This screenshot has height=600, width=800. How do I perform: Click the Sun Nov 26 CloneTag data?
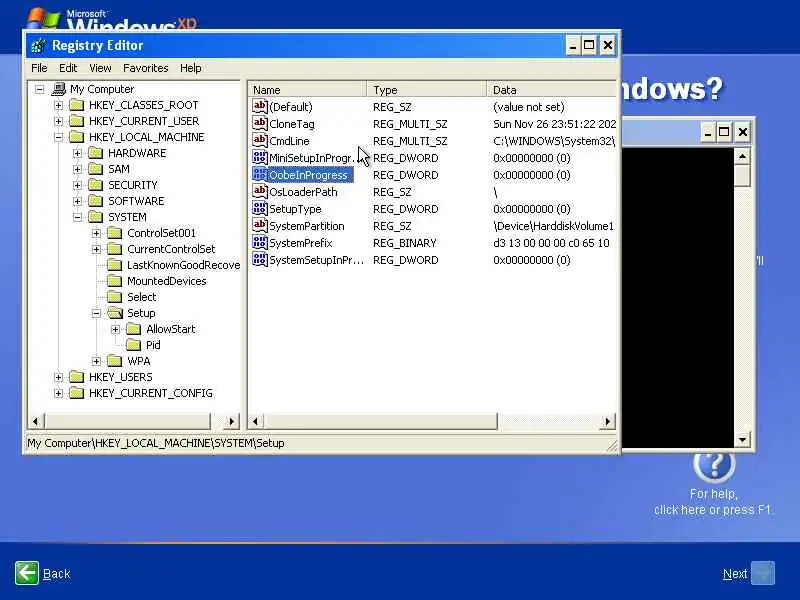[x=554, y=124]
